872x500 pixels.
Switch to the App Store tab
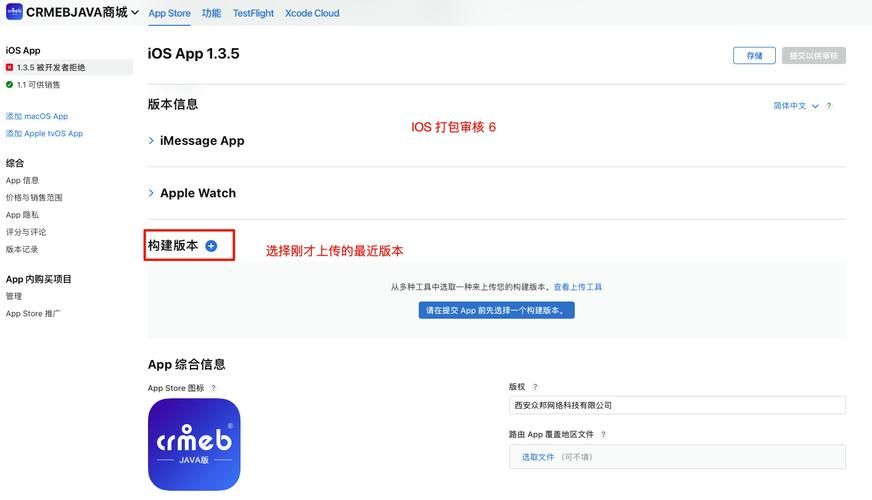169,13
